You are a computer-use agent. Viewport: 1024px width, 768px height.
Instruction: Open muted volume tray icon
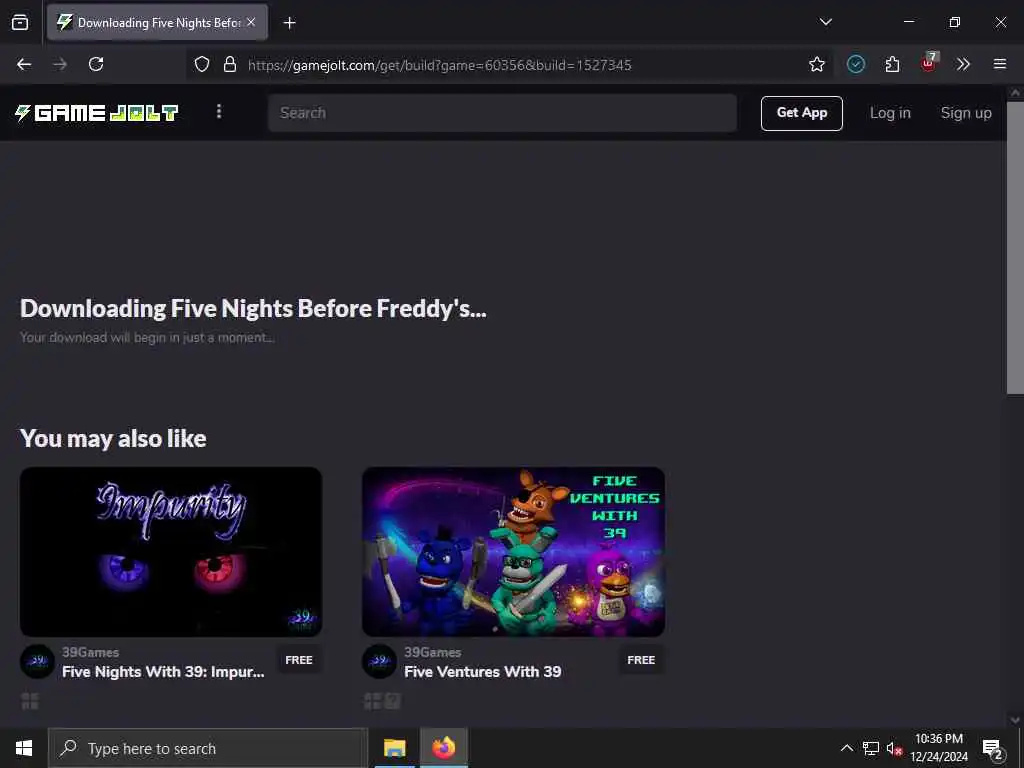894,748
